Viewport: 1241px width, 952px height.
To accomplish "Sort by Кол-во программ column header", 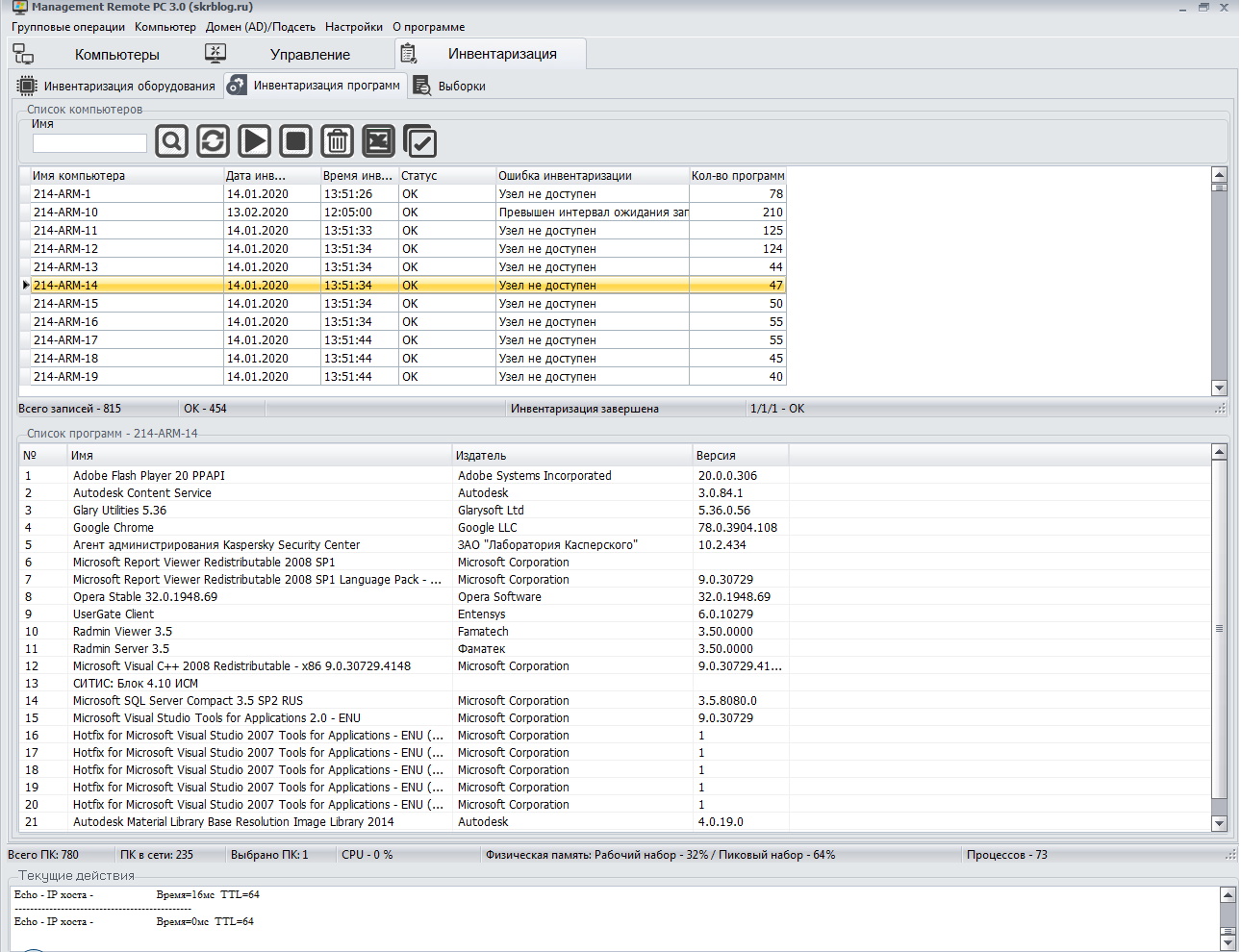I will click(738, 176).
